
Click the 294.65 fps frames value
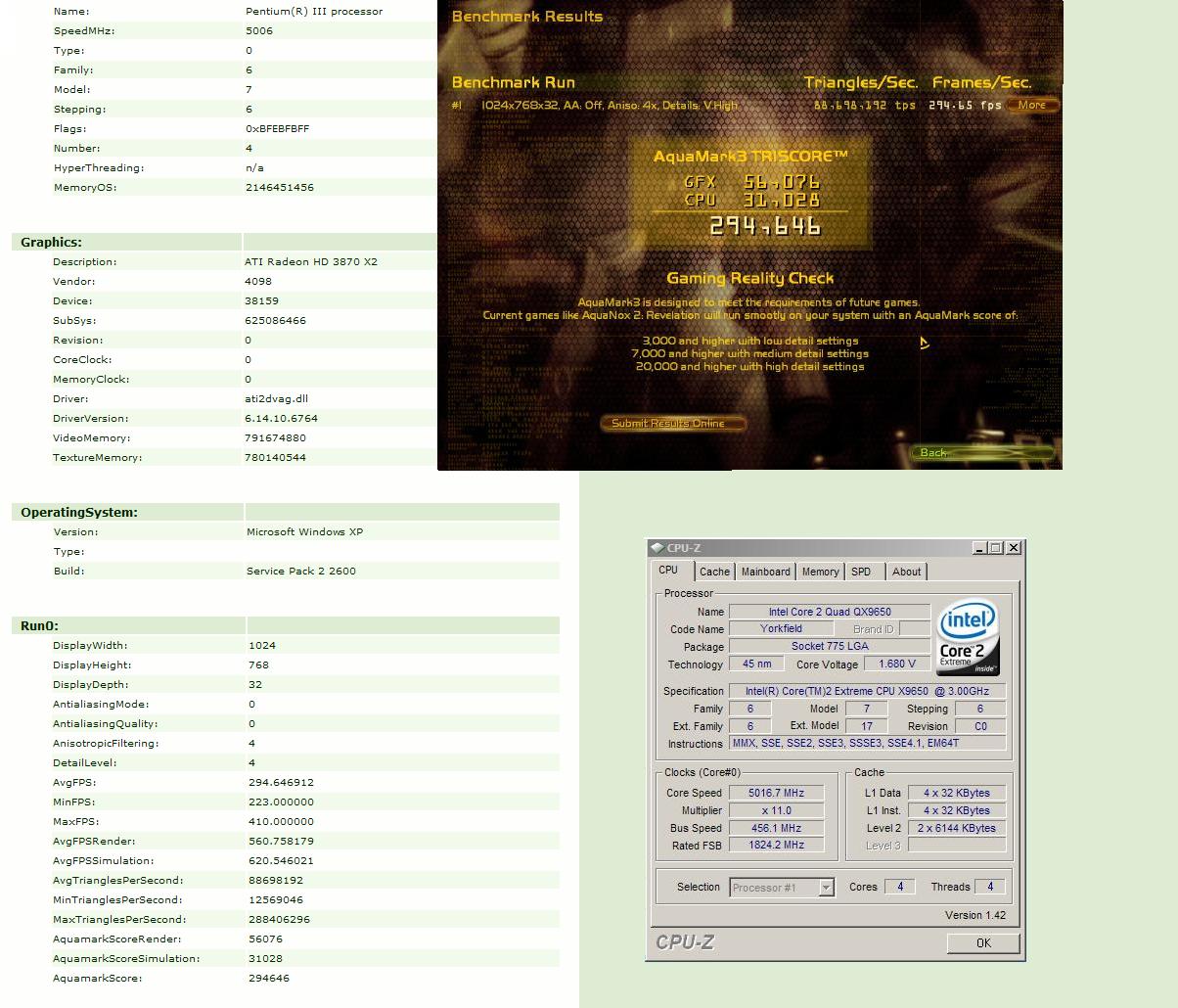click(965, 105)
